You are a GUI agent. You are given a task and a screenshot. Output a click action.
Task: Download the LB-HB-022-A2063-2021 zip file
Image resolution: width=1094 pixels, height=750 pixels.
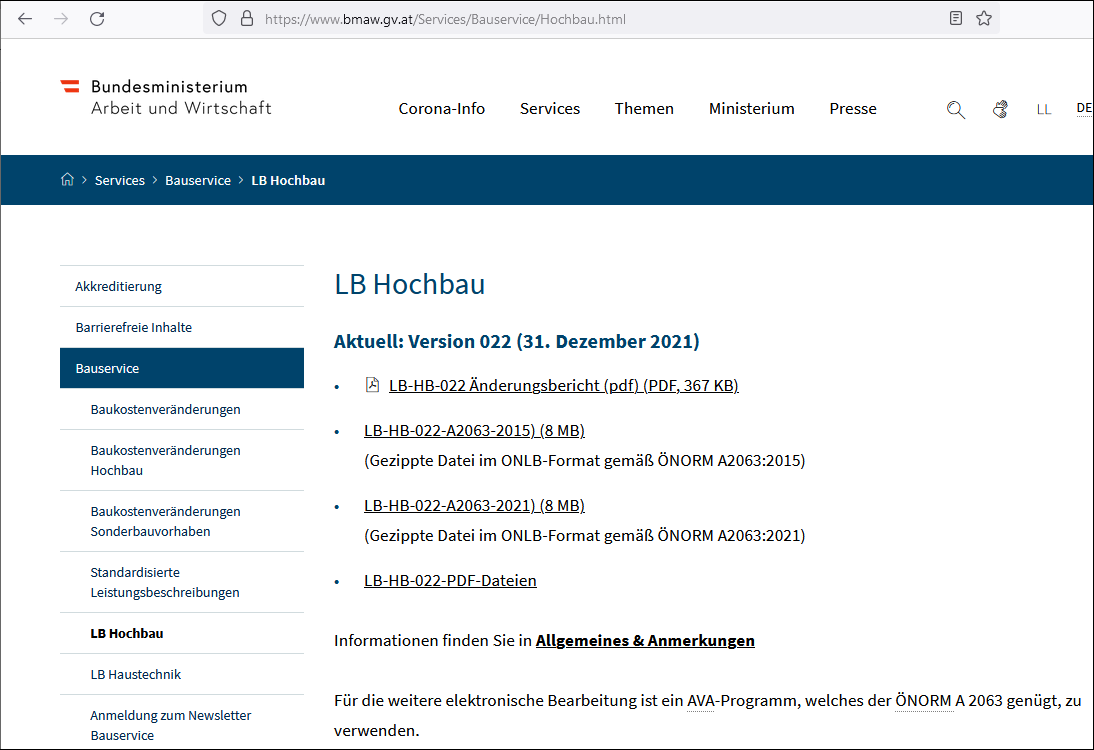pyautogui.click(x=473, y=505)
